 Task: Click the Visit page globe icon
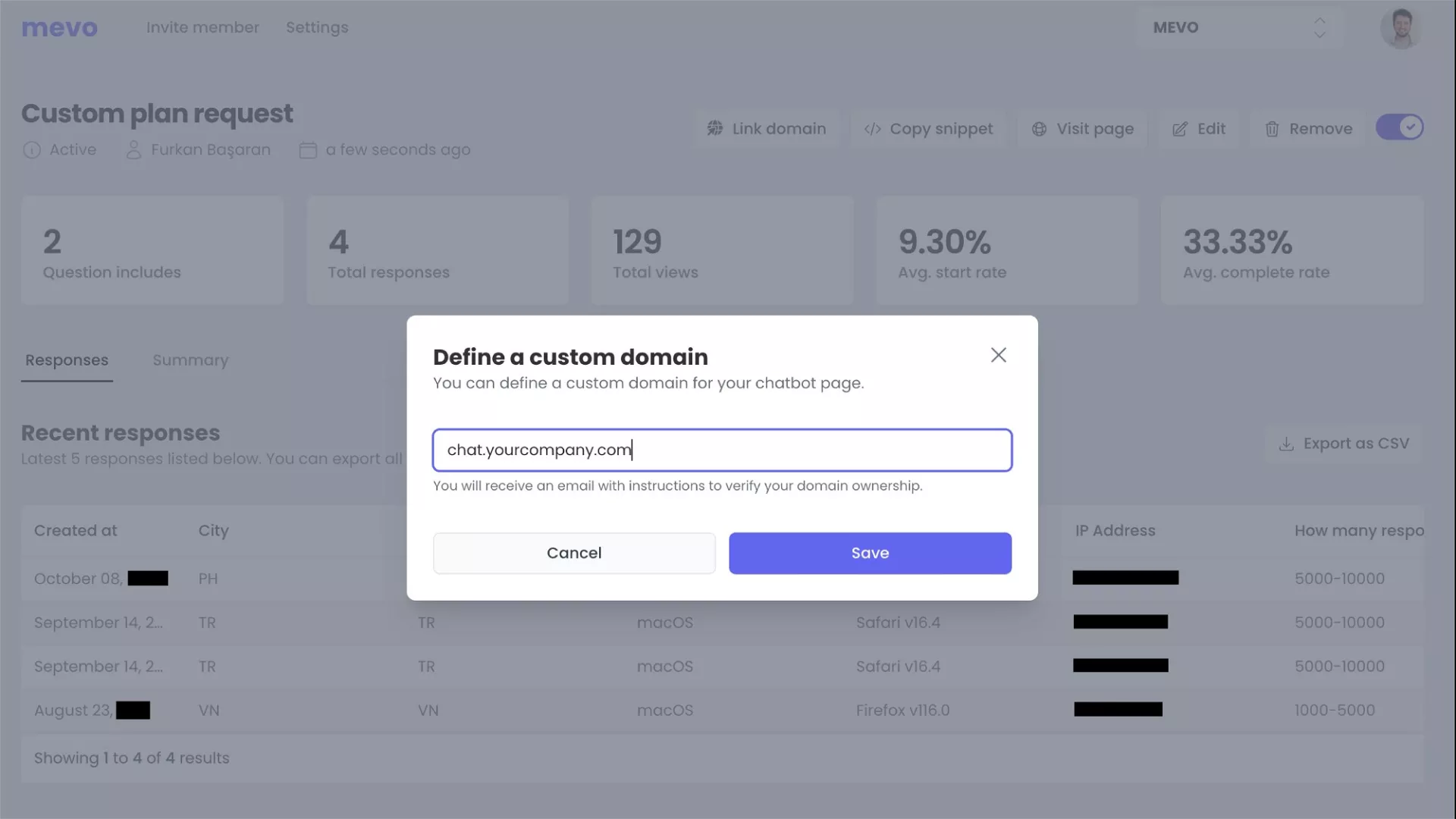click(1039, 129)
